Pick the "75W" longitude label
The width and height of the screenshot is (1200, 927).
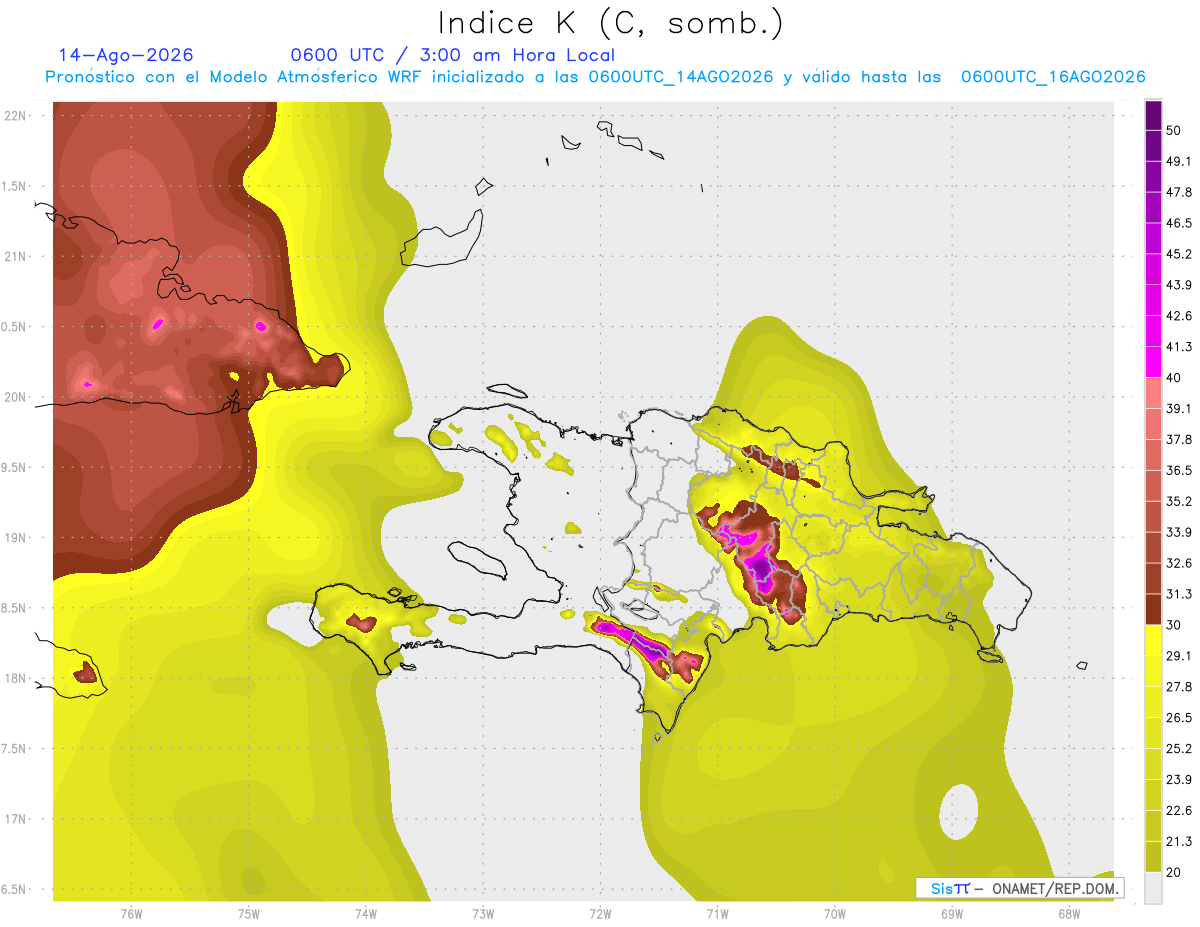(x=249, y=913)
